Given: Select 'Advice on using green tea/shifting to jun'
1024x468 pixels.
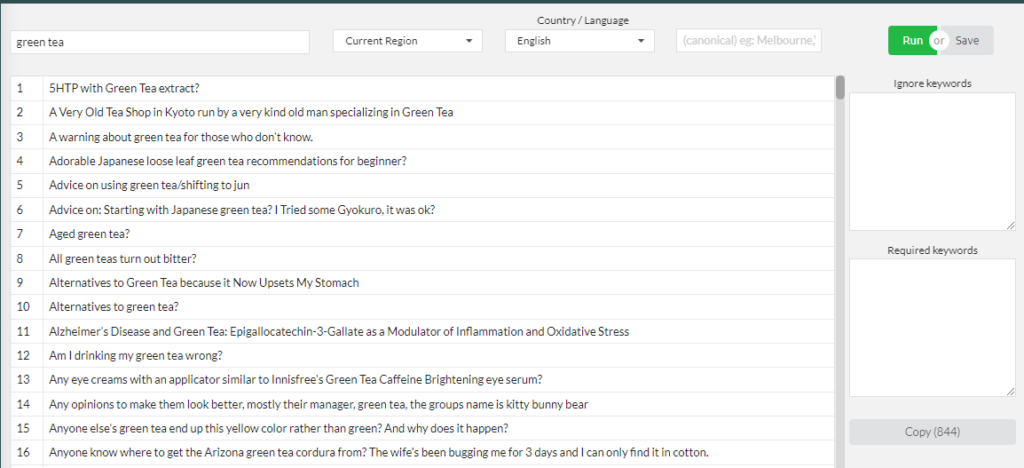Looking at the screenshot, I should pyautogui.click(x=423, y=185).
